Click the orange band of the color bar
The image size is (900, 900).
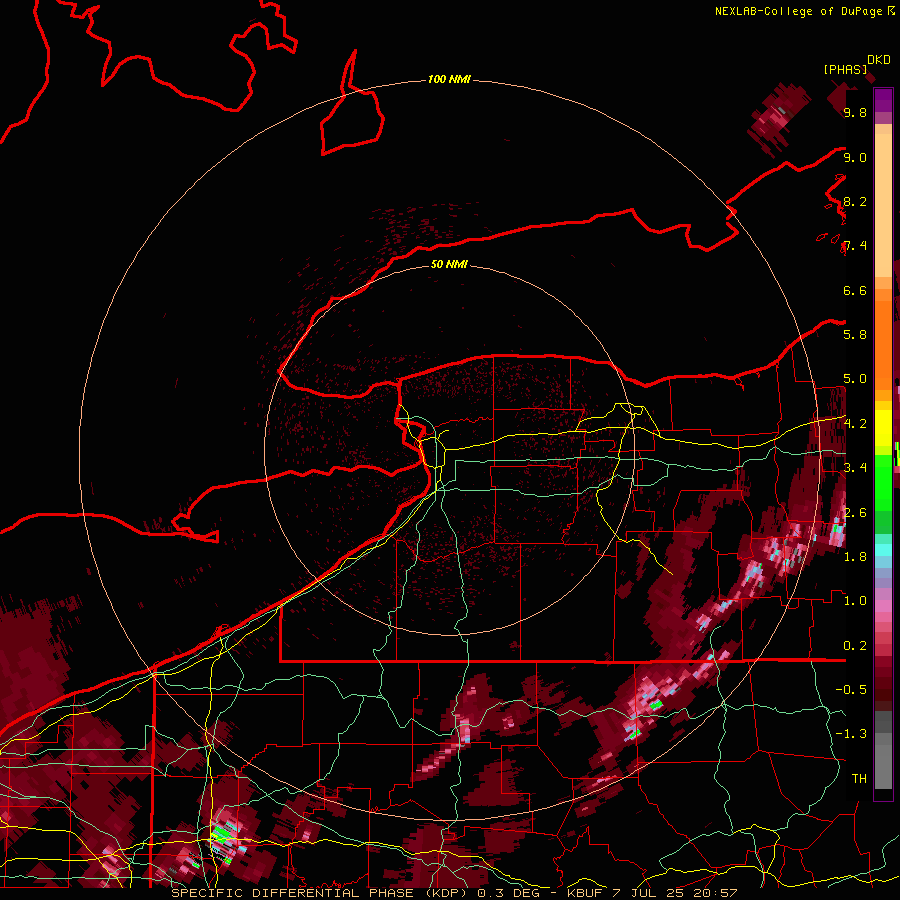pos(883,339)
